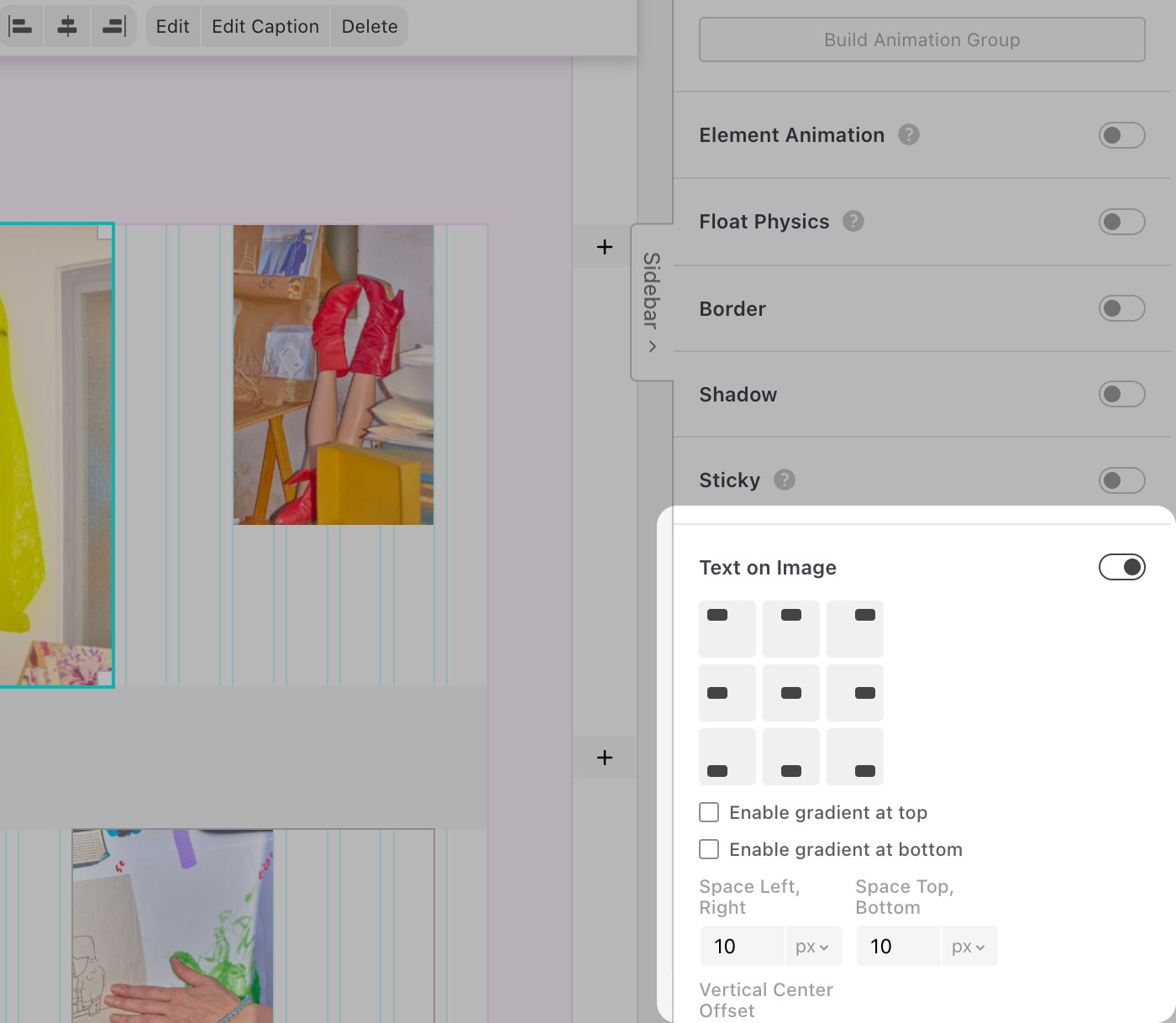Toggle the Sticky switch
The width and height of the screenshot is (1176, 1023).
point(1121,480)
